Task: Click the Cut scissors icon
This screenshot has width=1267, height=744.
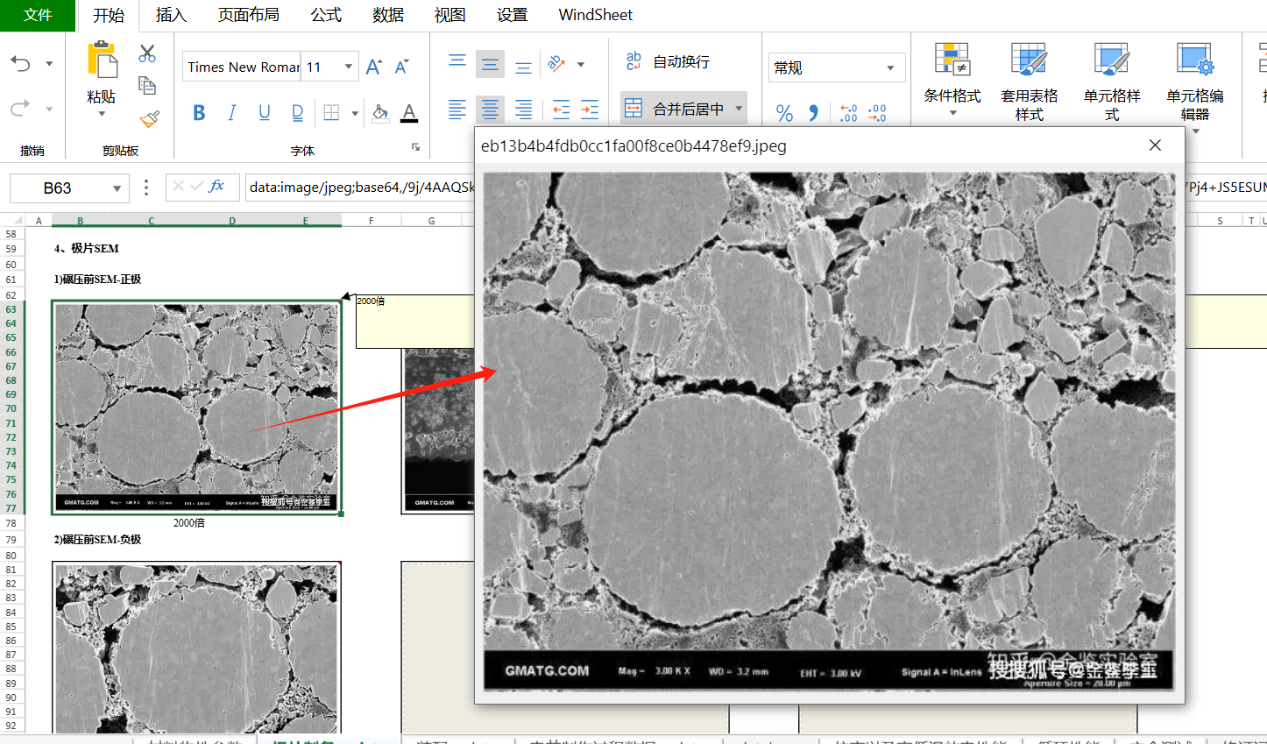Action: [x=147, y=53]
